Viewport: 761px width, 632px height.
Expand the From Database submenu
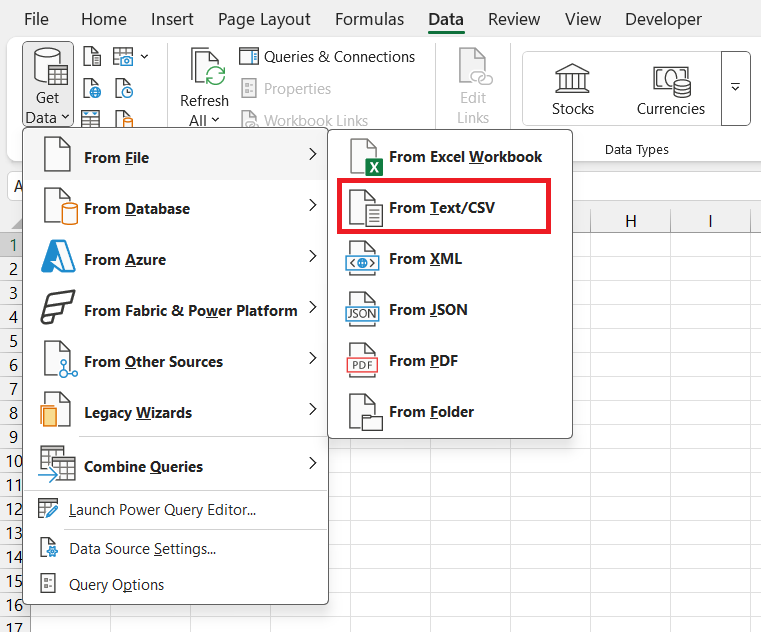(x=176, y=206)
